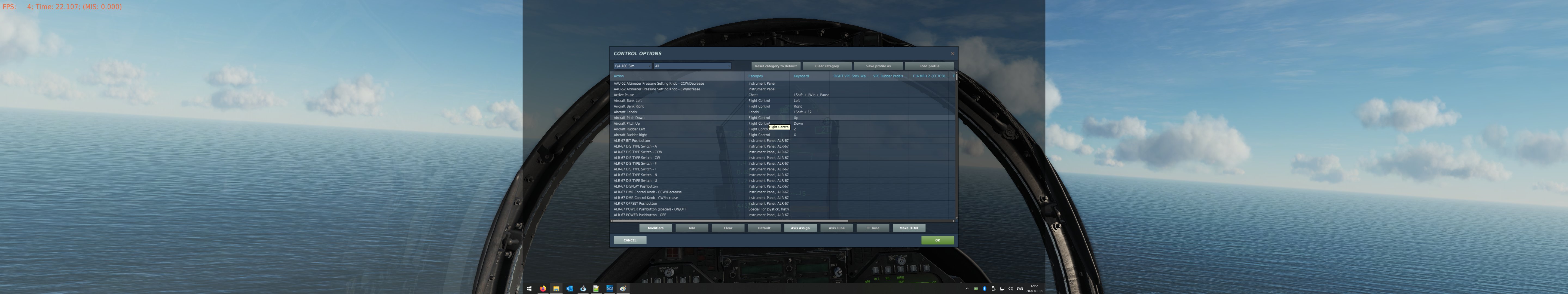Select the Aircraft Bank Left row
Viewport: 1568px width, 294px height.
[x=782, y=100]
